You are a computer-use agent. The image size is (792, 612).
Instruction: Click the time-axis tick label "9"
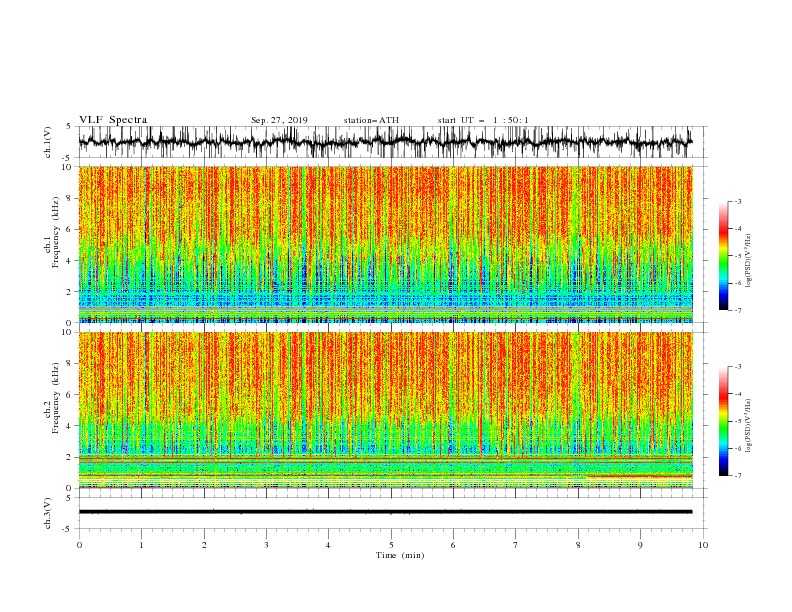640,545
